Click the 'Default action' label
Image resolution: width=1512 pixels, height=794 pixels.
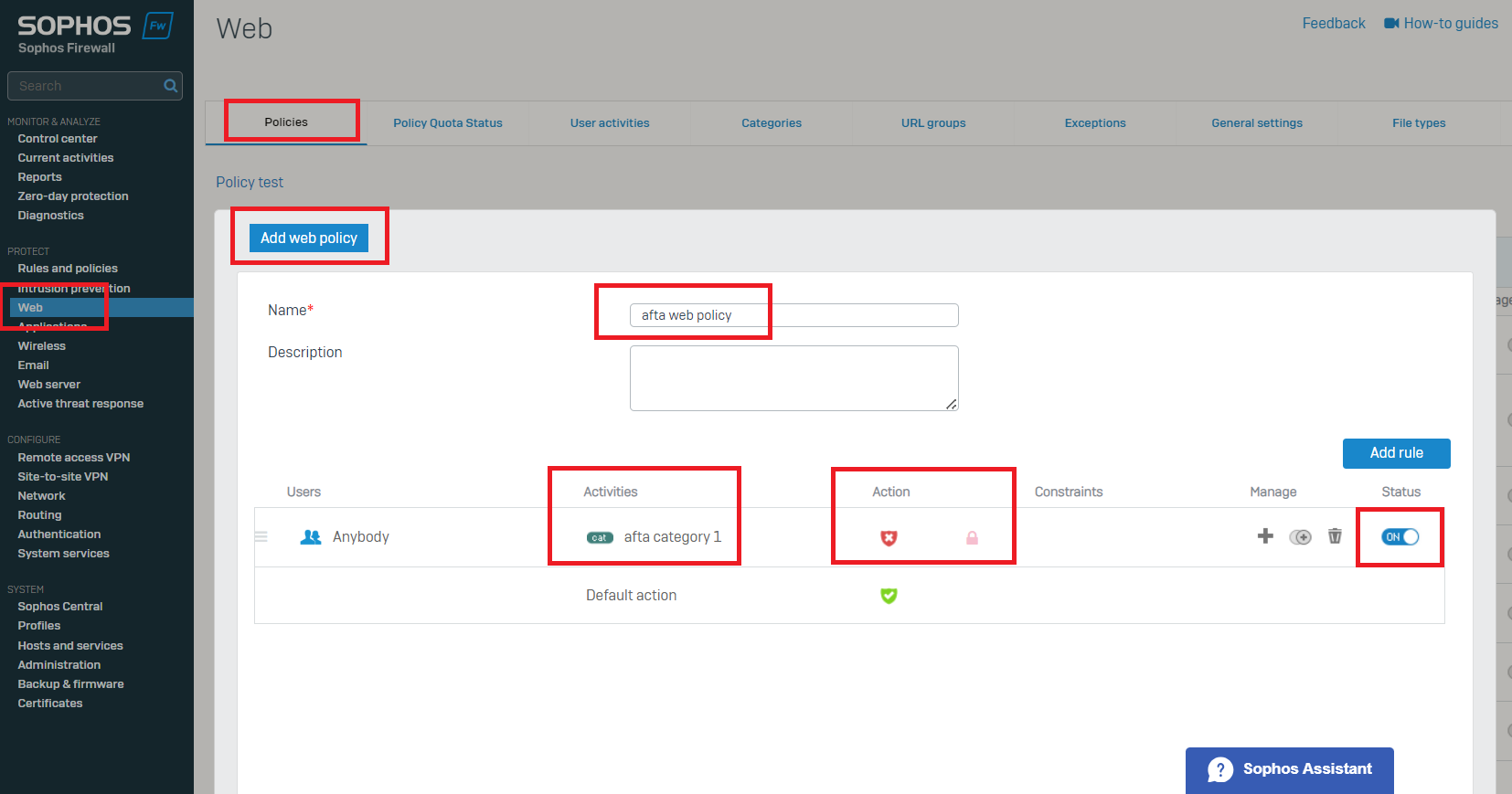pyautogui.click(x=632, y=596)
